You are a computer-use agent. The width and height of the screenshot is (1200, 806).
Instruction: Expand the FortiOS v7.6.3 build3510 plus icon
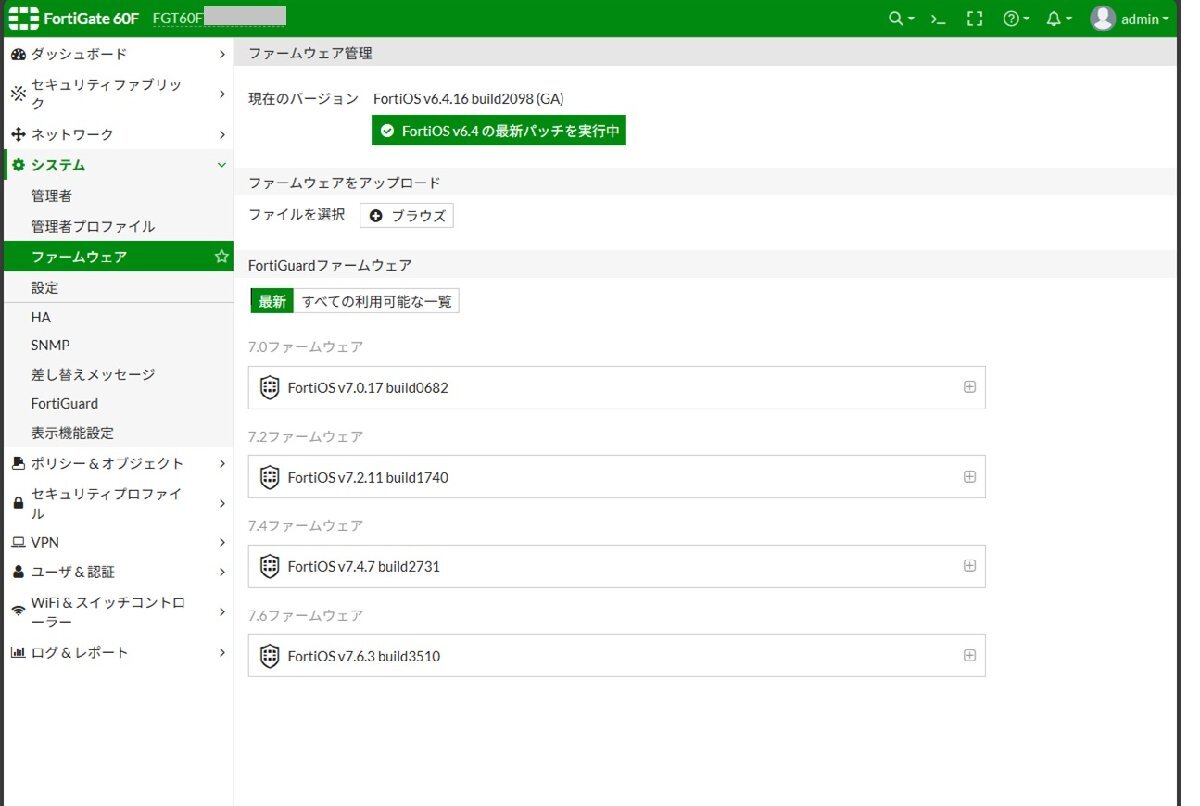pos(969,656)
